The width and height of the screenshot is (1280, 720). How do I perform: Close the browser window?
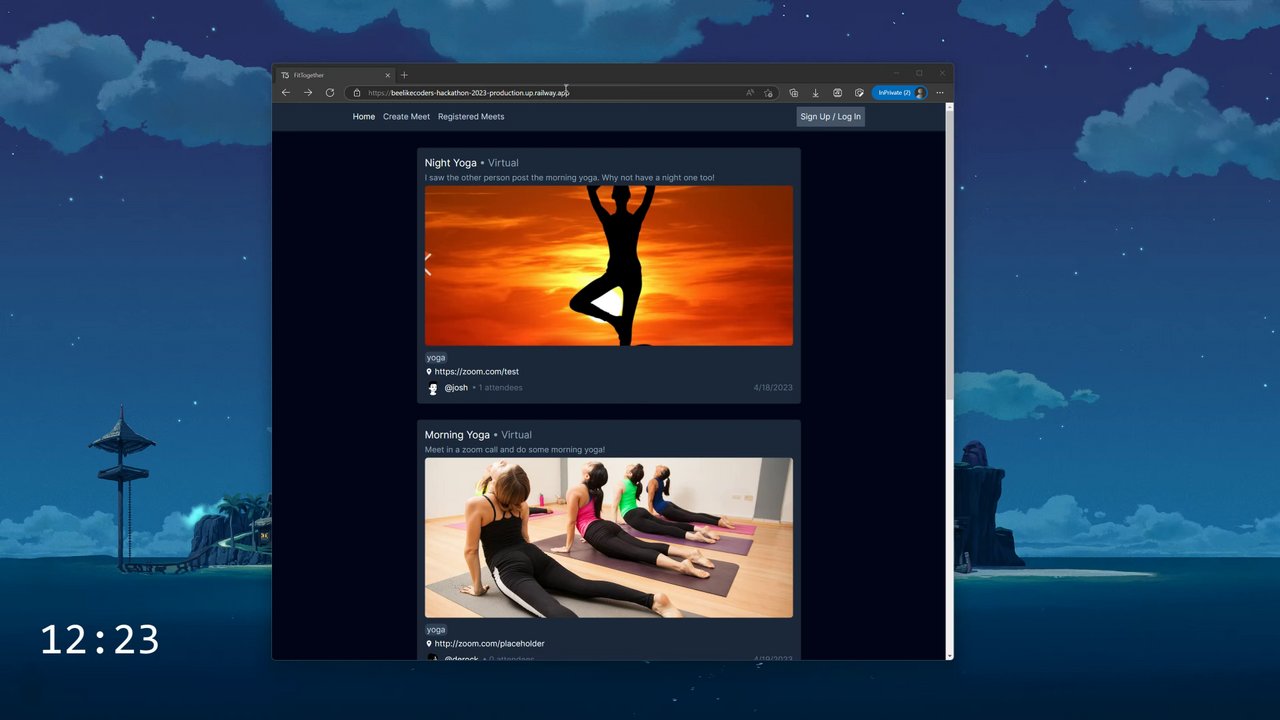[x=942, y=74]
